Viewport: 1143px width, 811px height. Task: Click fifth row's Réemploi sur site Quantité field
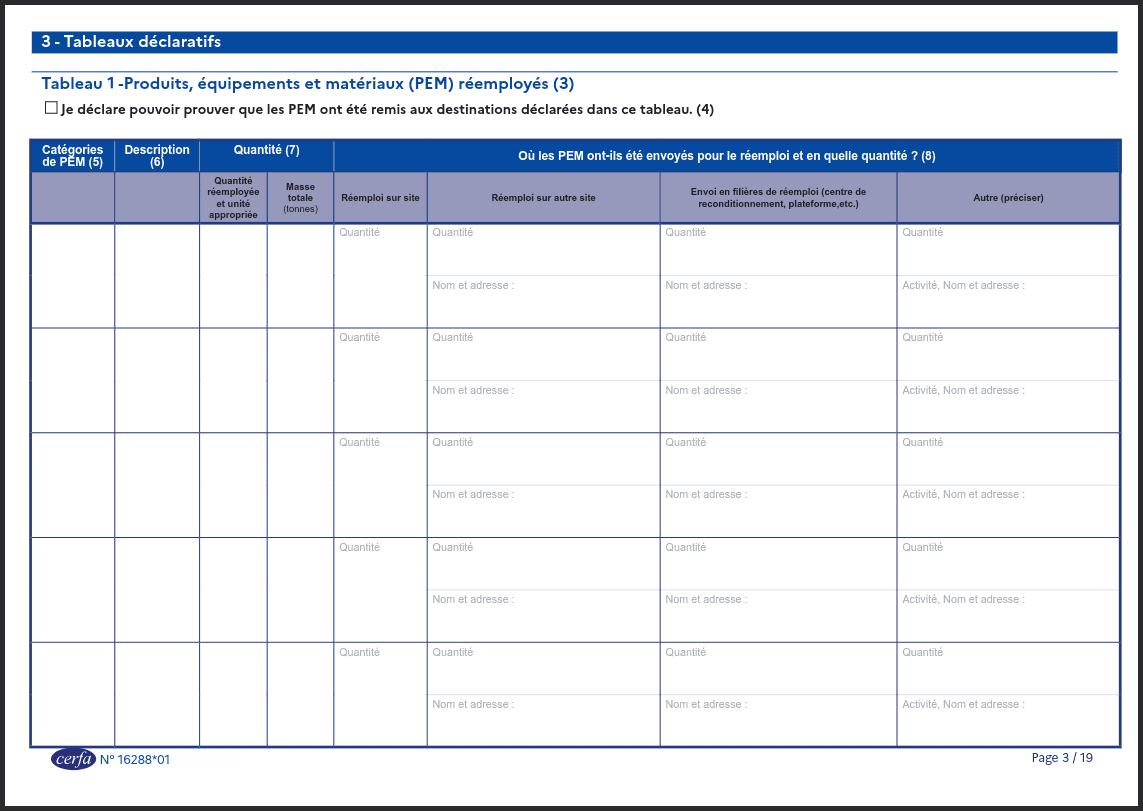(x=381, y=694)
